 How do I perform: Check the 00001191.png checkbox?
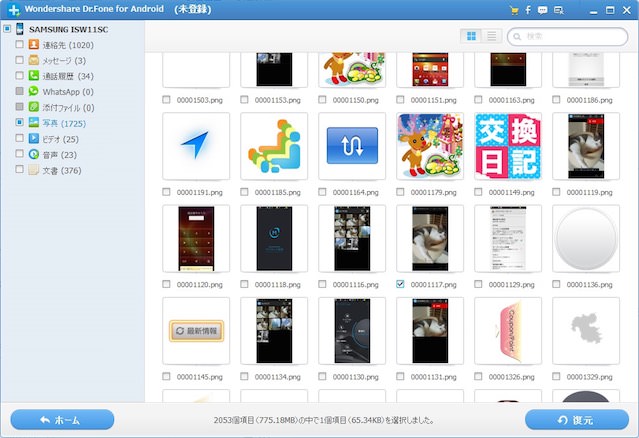(x=166, y=191)
